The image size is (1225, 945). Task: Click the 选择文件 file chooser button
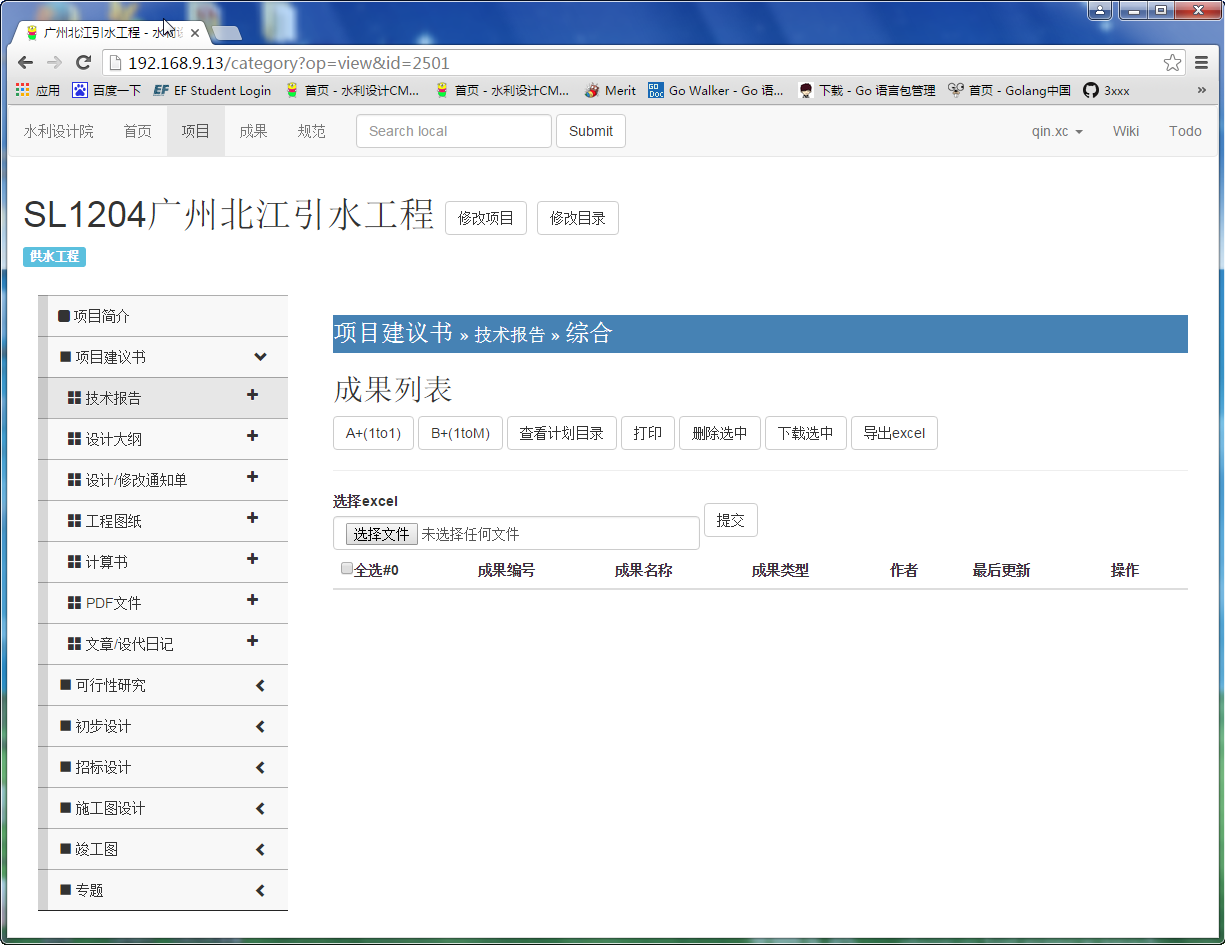coord(382,534)
